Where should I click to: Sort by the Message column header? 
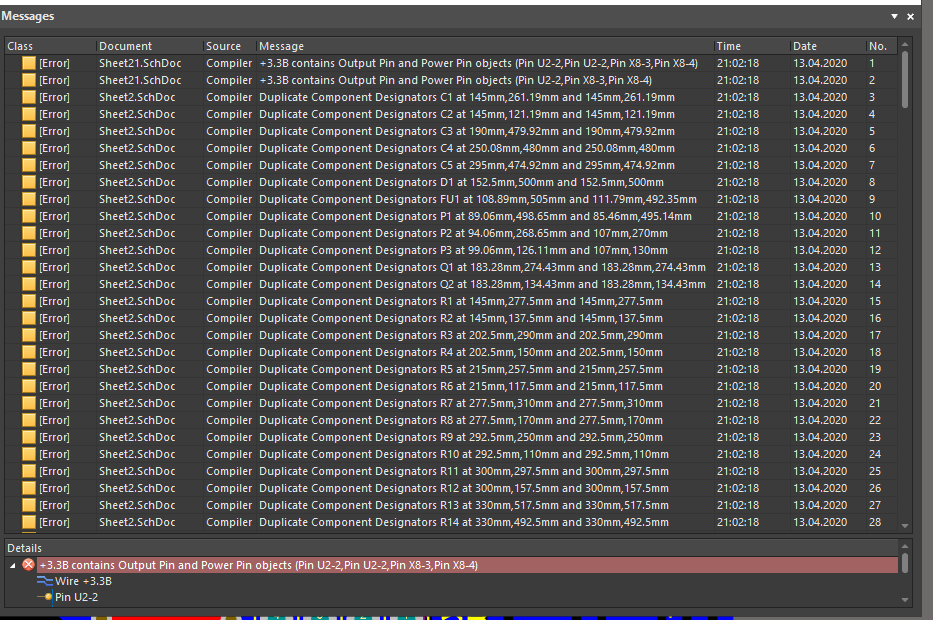point(485,46)
